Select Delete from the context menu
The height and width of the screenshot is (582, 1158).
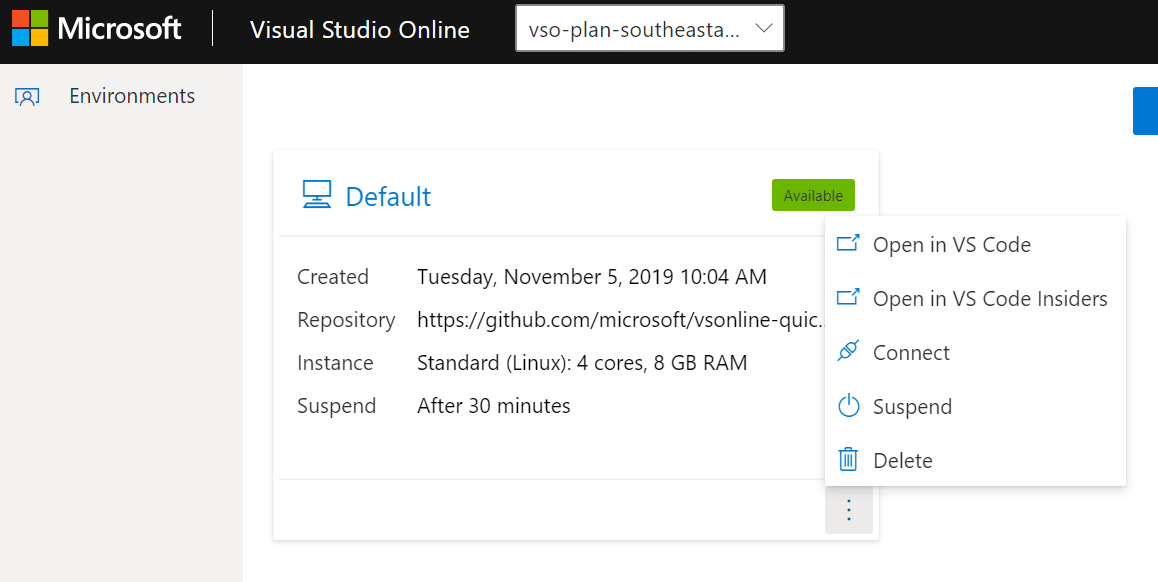point(903,460)
